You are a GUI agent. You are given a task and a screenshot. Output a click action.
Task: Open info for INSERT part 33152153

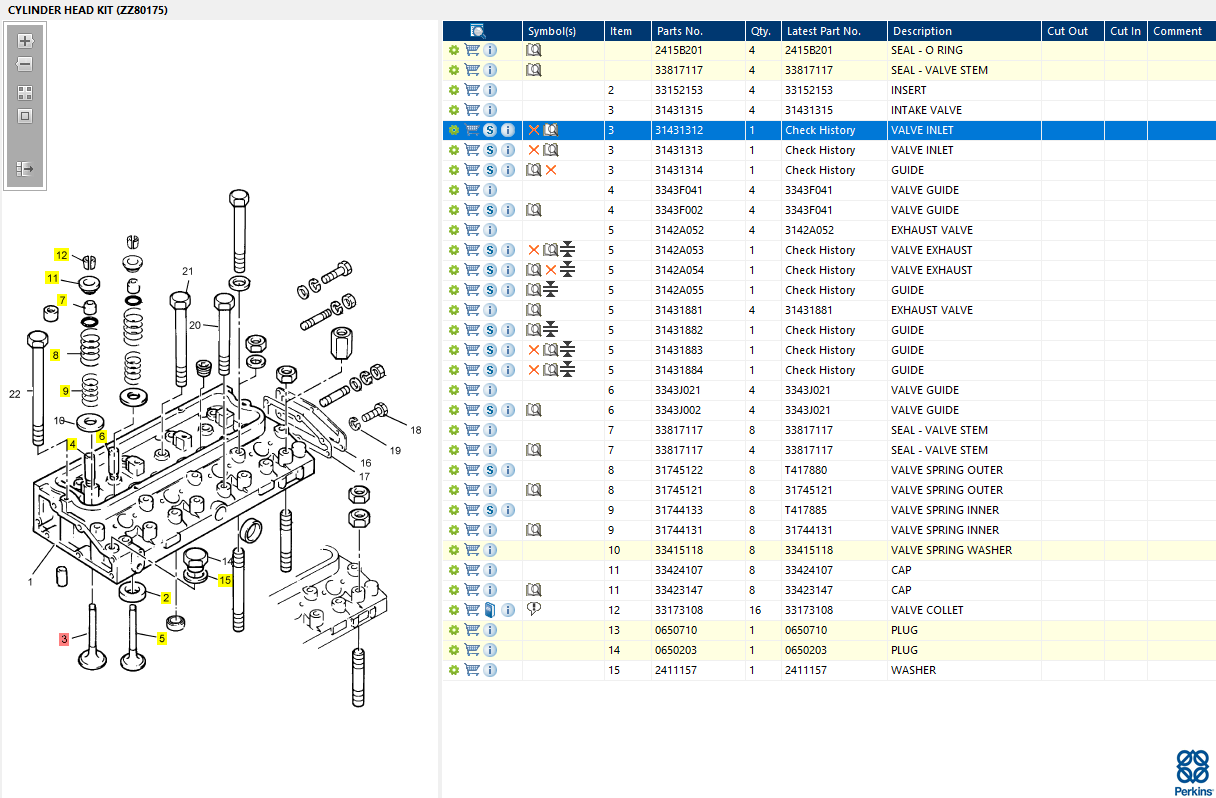(490, 90)
